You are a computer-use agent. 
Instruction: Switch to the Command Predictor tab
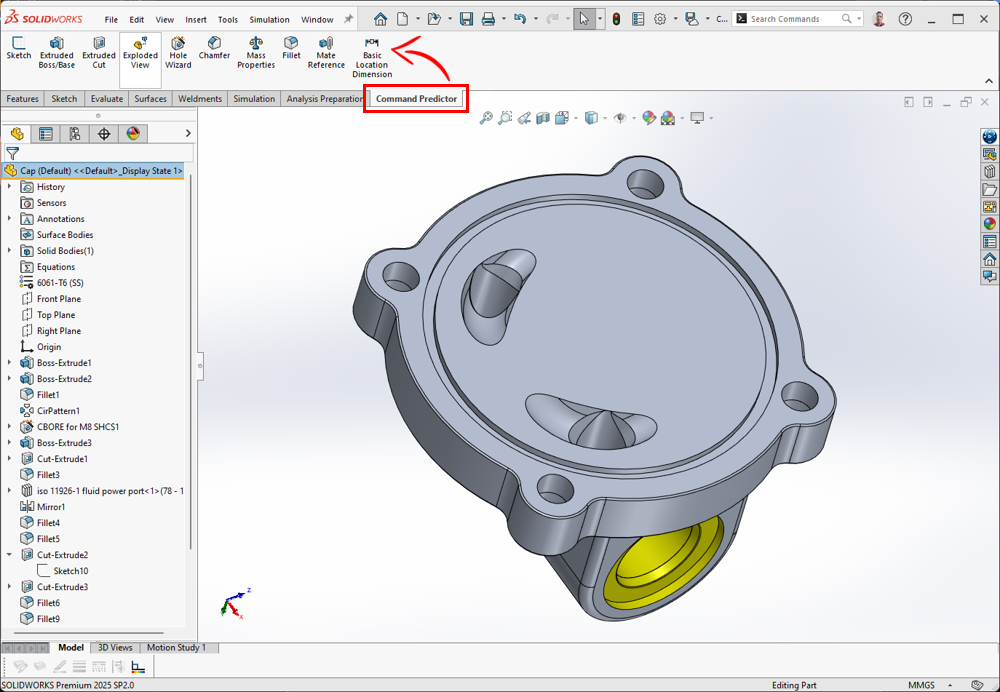click(x=416, y=99)
